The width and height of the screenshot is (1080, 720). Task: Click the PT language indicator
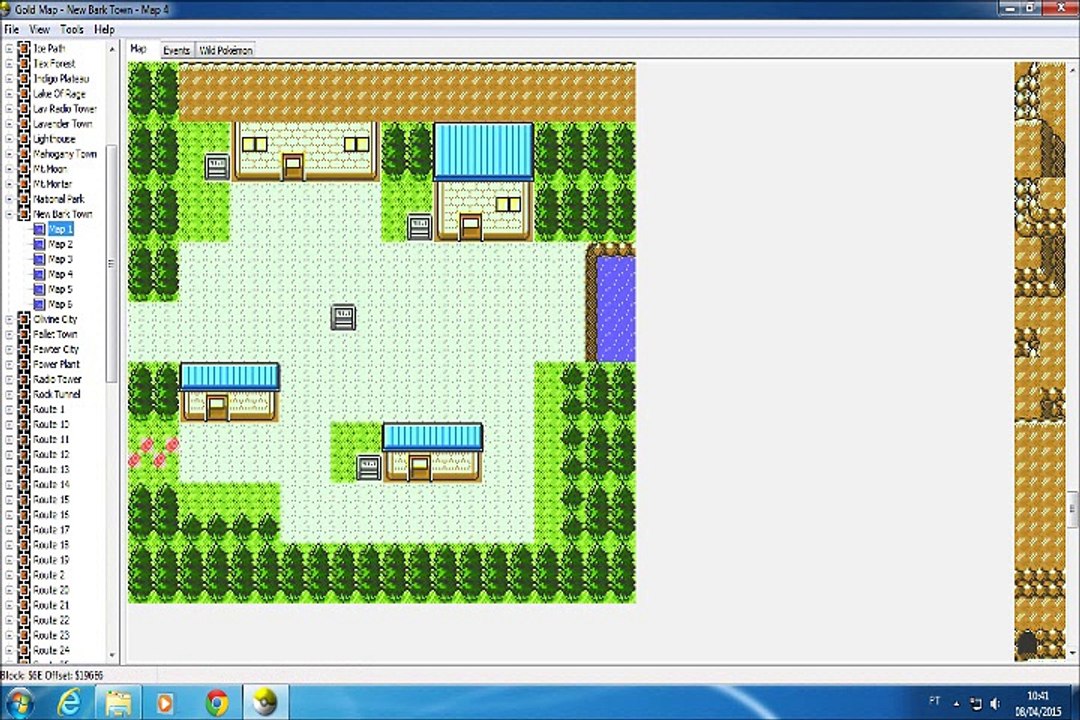tap(935, 701)
